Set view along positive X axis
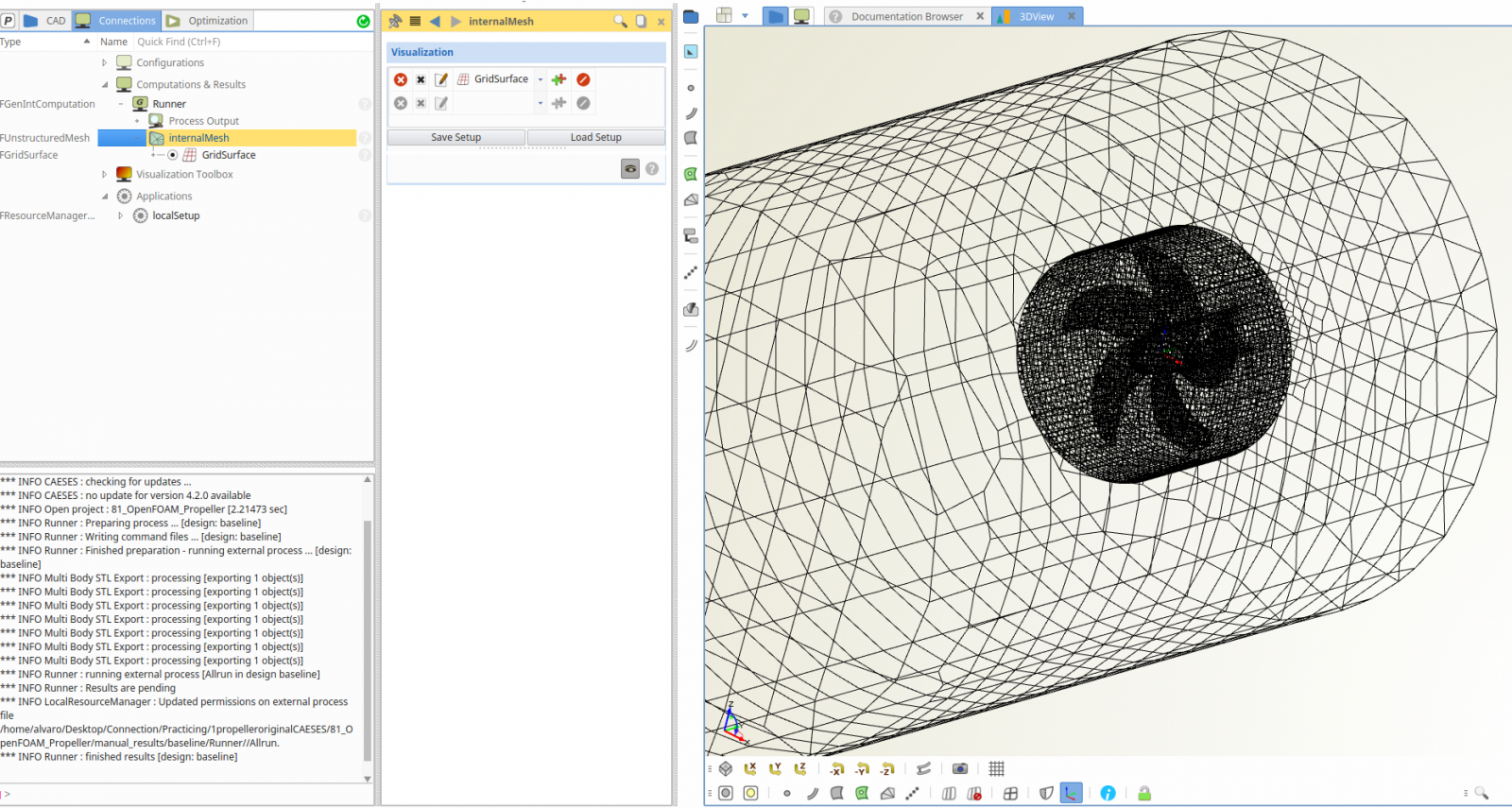 [x=750, y=768]
